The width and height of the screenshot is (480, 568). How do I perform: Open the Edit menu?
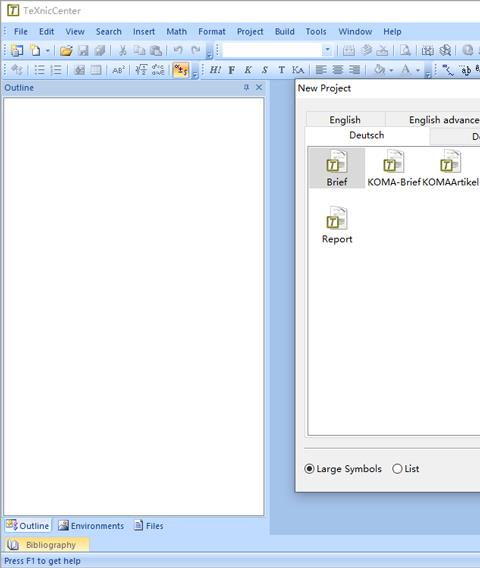pyautogui.click(x=46, y=32)
